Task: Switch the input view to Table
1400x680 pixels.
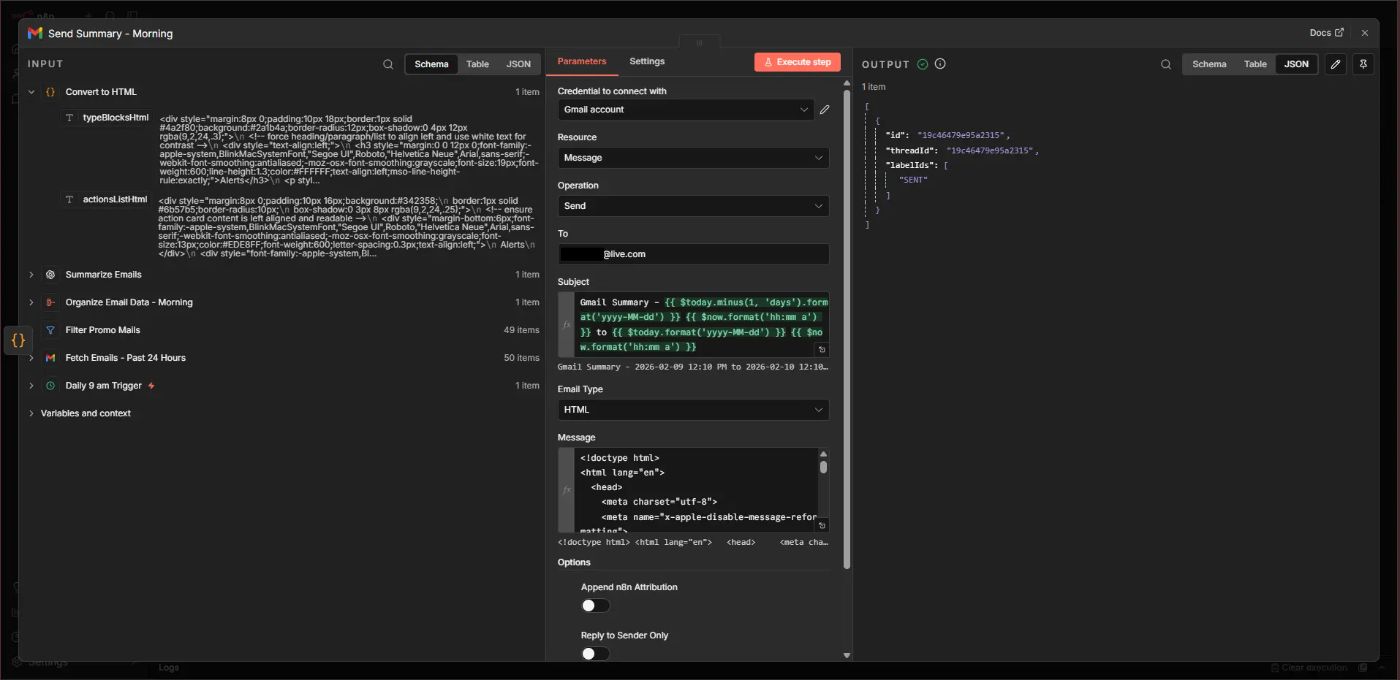Action: click(x=477, y=64)
